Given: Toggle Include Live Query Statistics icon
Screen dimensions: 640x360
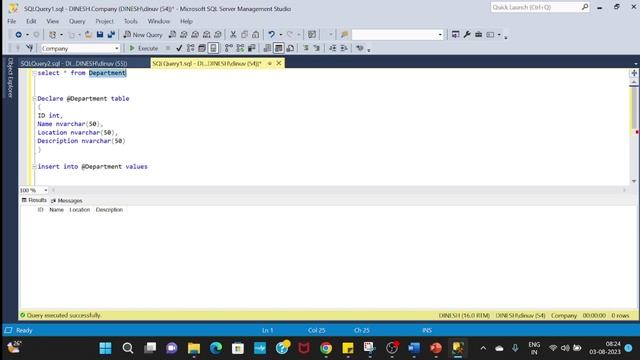Looking at the screenshot, I should (240, 48).
